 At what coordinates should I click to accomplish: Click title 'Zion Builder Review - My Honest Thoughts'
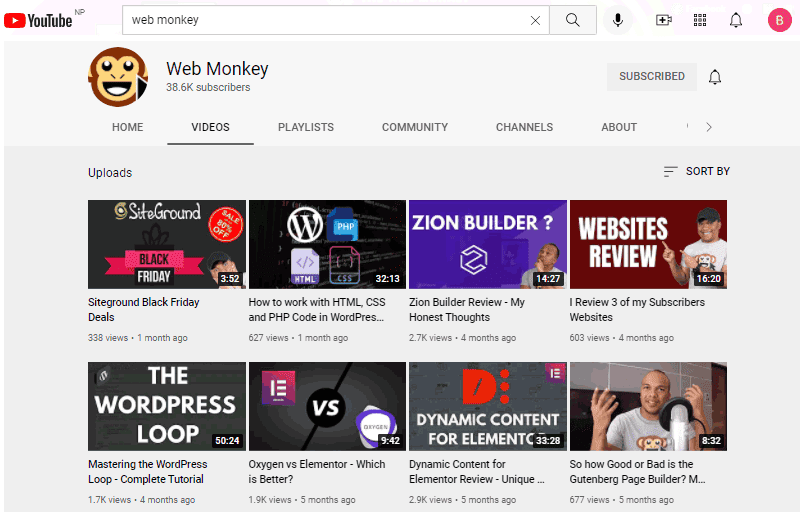point(467,310)
